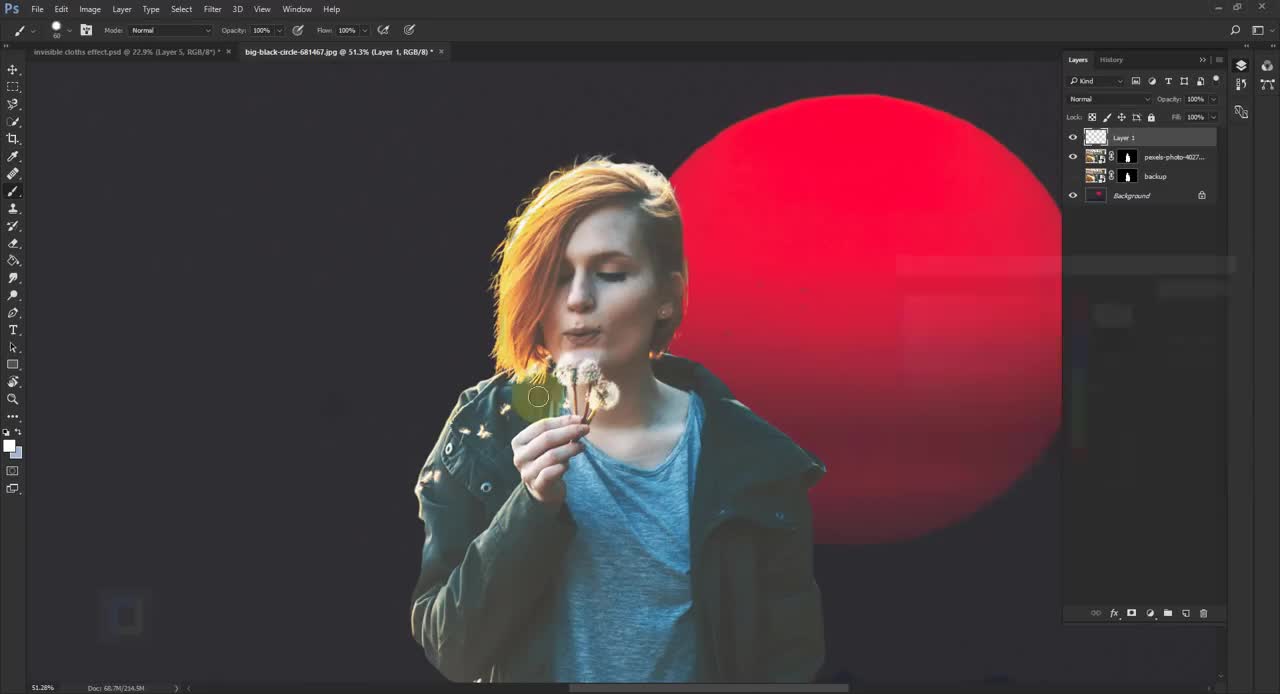This screenshot has height=694, width=1280.
Task: Click the brush Opacity value field
Action: pyautogui.click(x=261, y=31)
